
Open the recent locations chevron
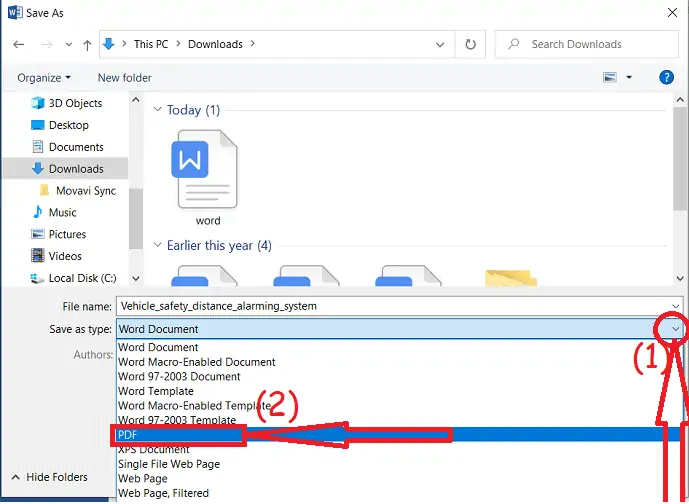[69, 44]
